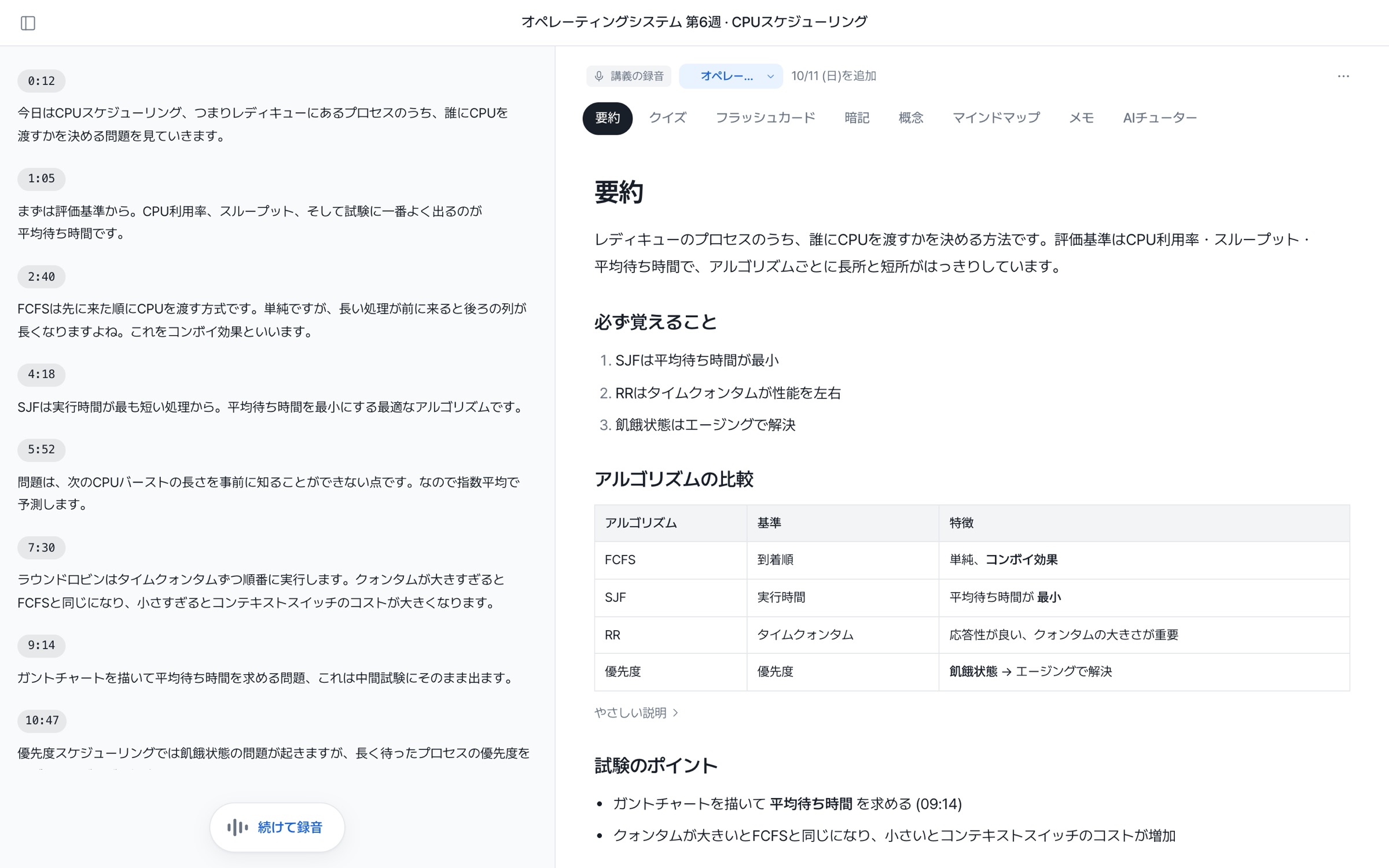This screenshot has width=1389, height=868.
Task: Switch to the マインドマップ tab
Action: (996, 118)
